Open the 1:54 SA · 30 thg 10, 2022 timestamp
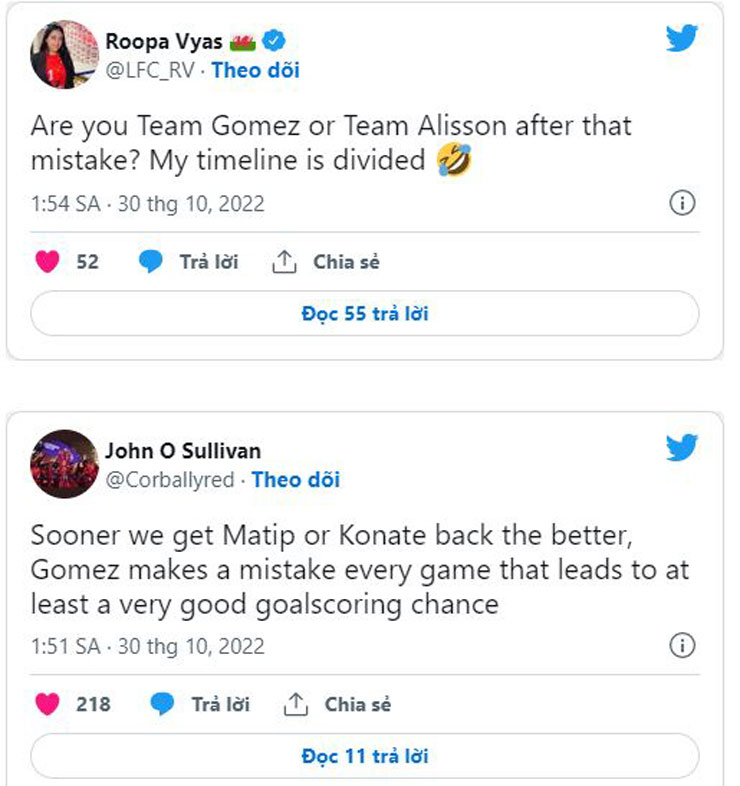Image resolution: width=740 pixels, height=786 pixels. pyautogui.click(x=147, y=204)
